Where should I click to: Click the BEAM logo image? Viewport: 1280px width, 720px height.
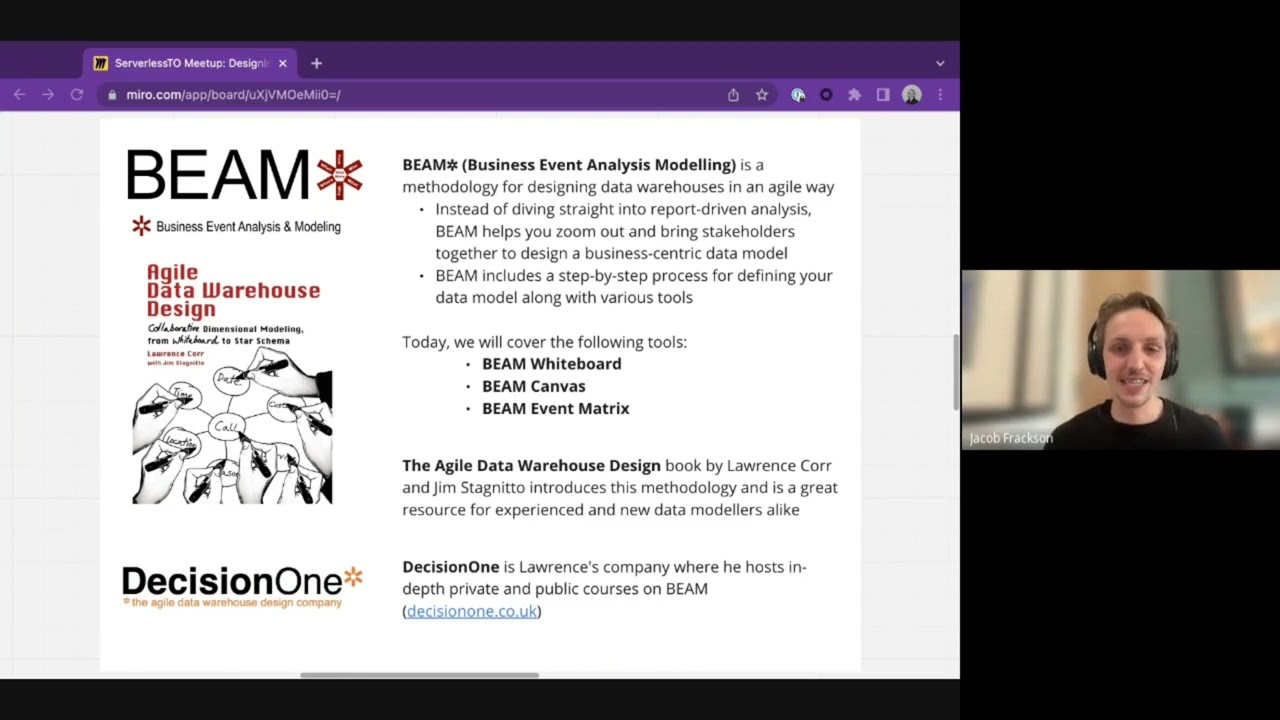tap(244, 175)
